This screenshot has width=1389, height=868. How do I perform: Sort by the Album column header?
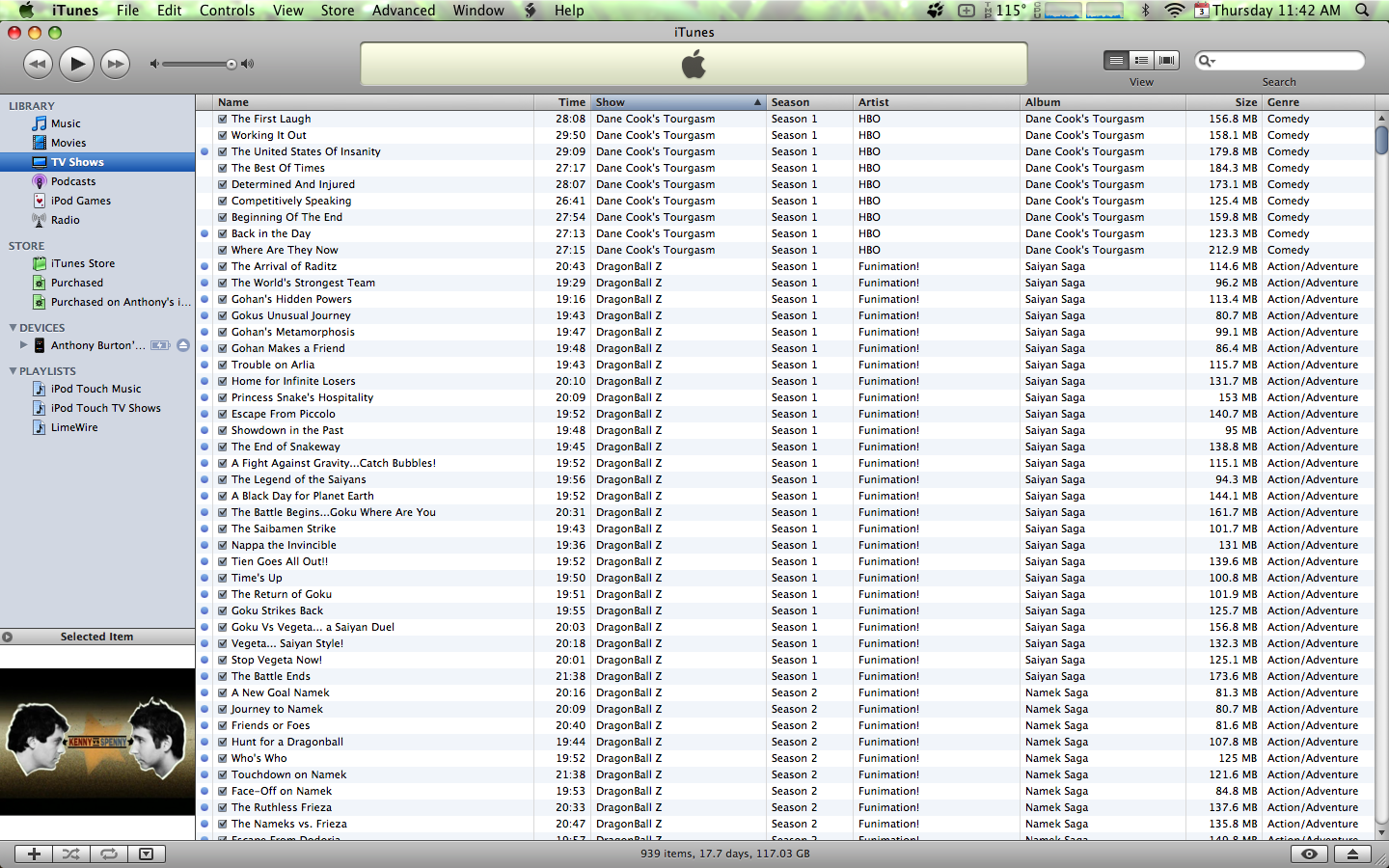pyautogui.click(x=1103, y=102)
